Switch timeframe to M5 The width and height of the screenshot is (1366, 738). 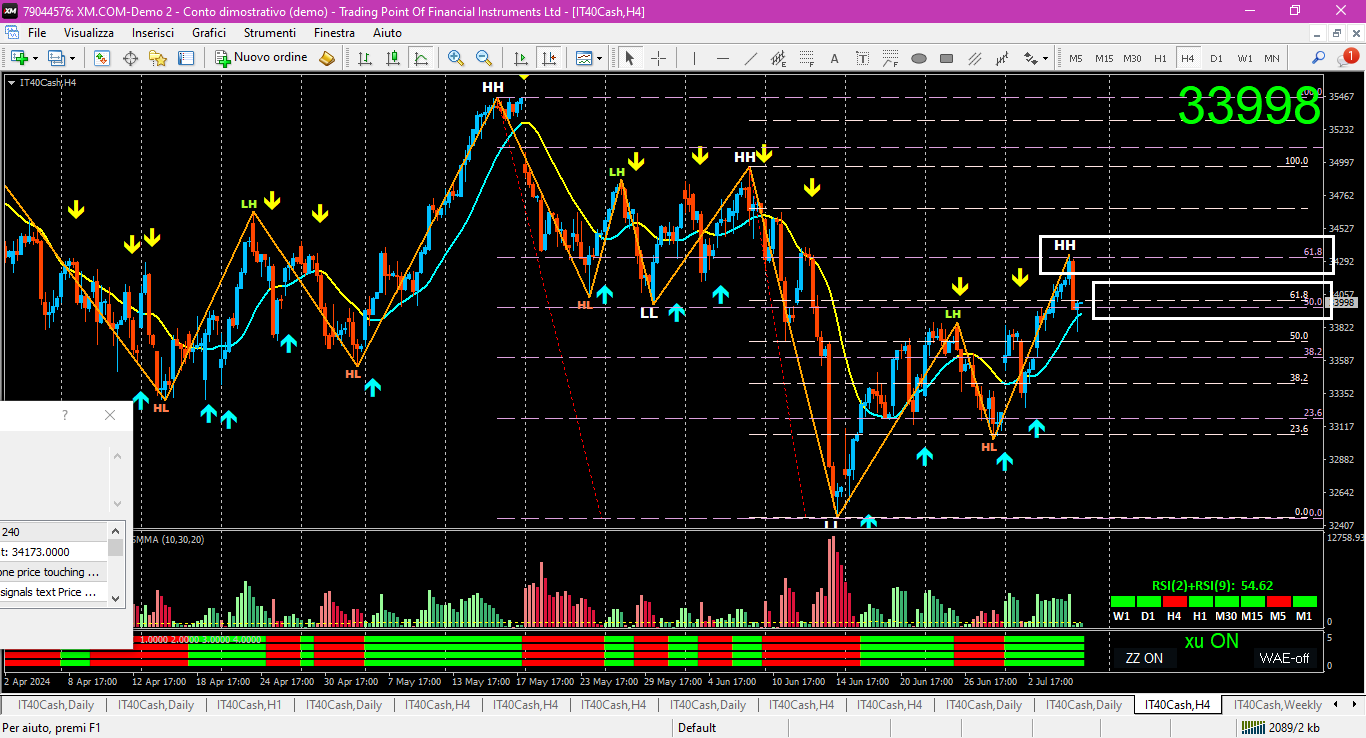[x=1076, y=58]
